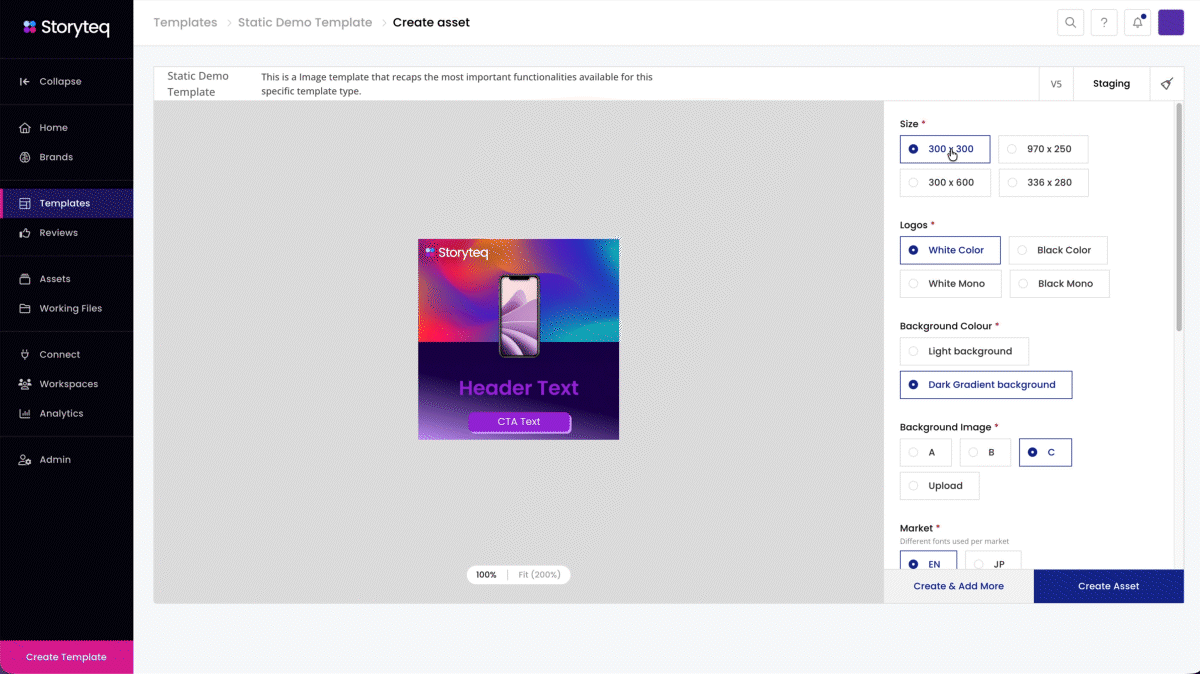
Task: Click the Create Asset button
Action: click(x=1108, y=586)
